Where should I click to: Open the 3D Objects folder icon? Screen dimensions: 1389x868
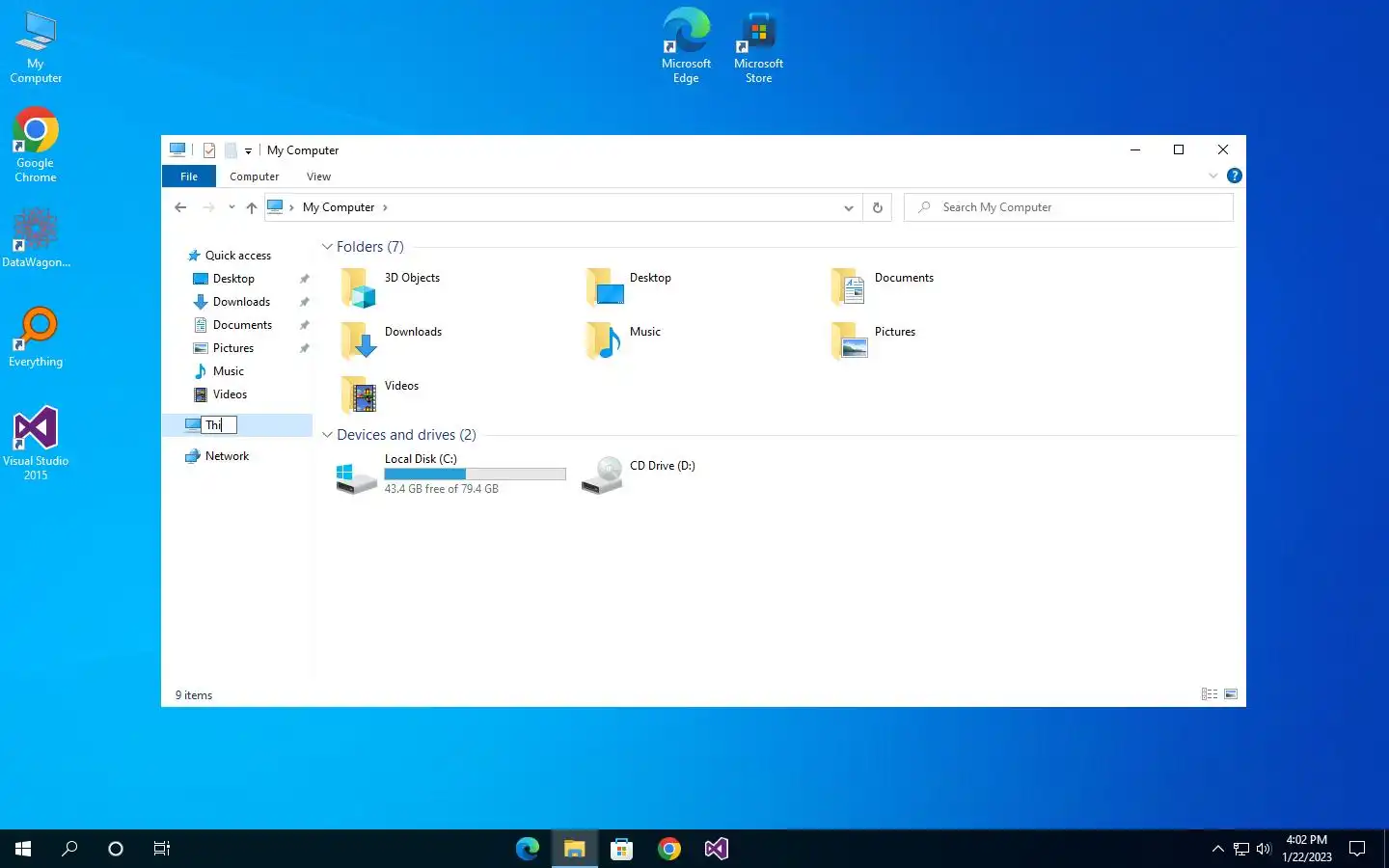coord(358,287)
